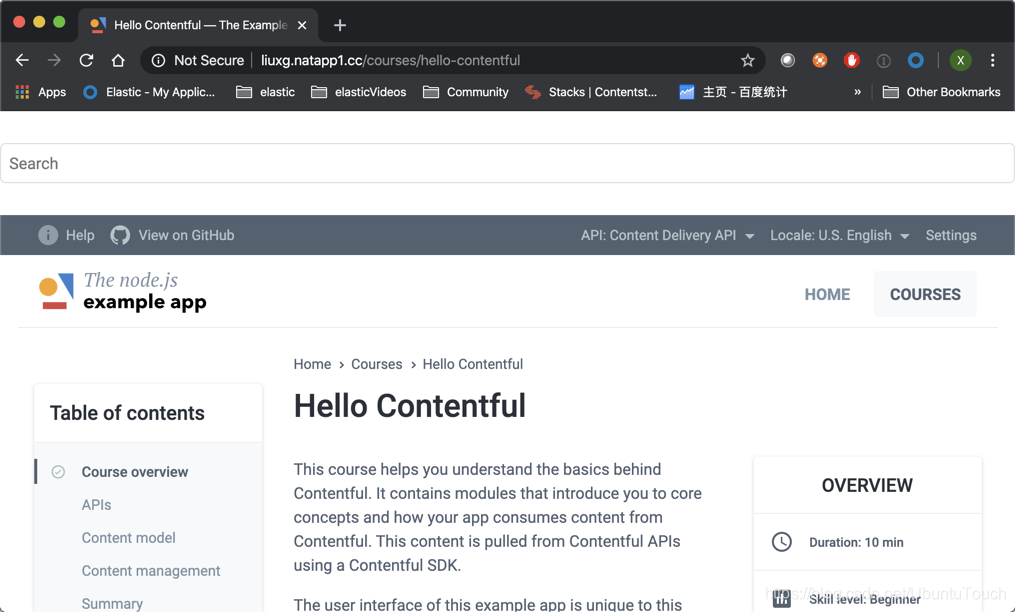This screenshot has width=1015, height=612.
Task: Open Elastic - My Applic... bookmark
Action: click(x=149, y=92)
